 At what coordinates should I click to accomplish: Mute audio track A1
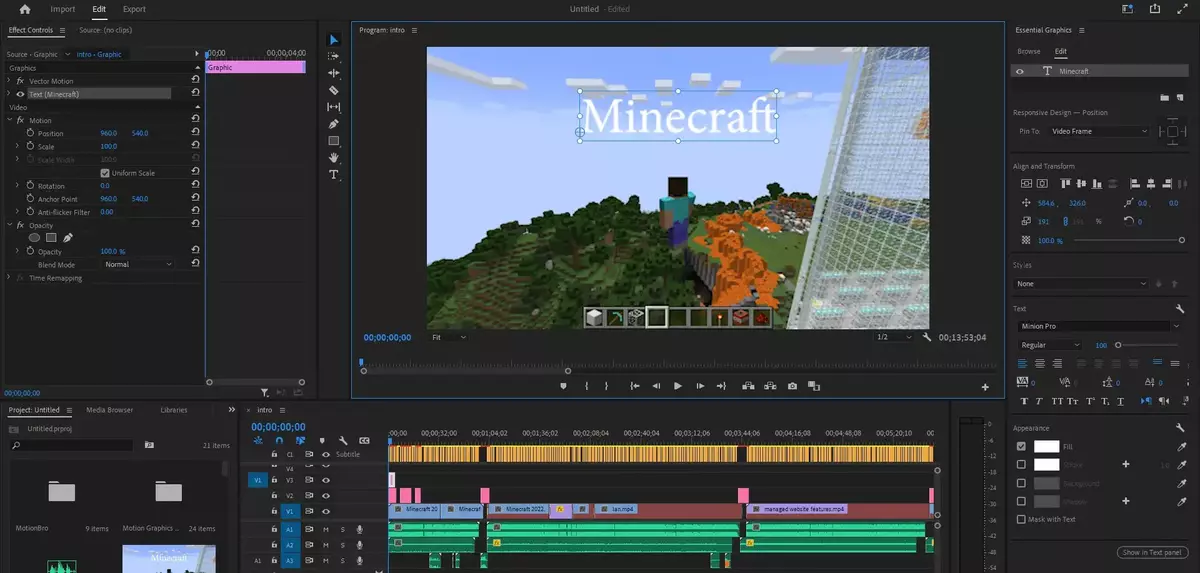pyautogui.click(x=326, y=529)
